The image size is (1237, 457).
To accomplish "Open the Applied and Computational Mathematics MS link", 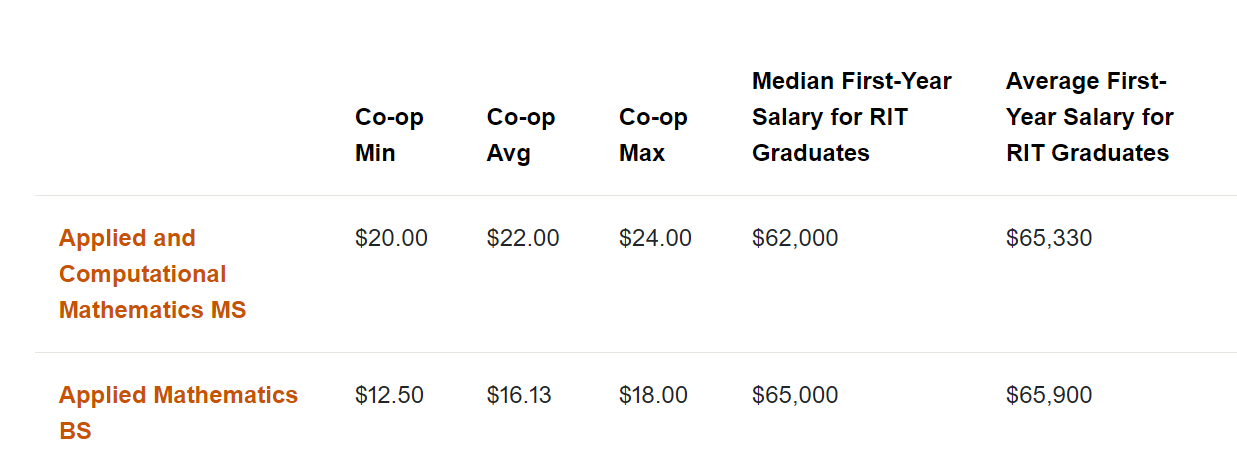I will [x=152, y=274].
